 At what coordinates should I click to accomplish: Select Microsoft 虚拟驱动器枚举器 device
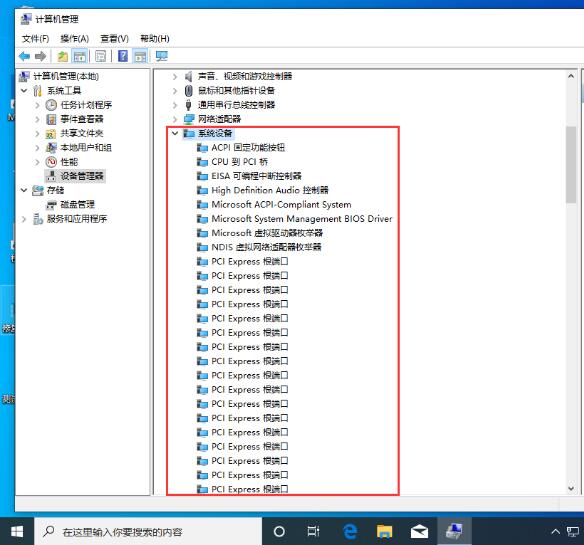267,233
